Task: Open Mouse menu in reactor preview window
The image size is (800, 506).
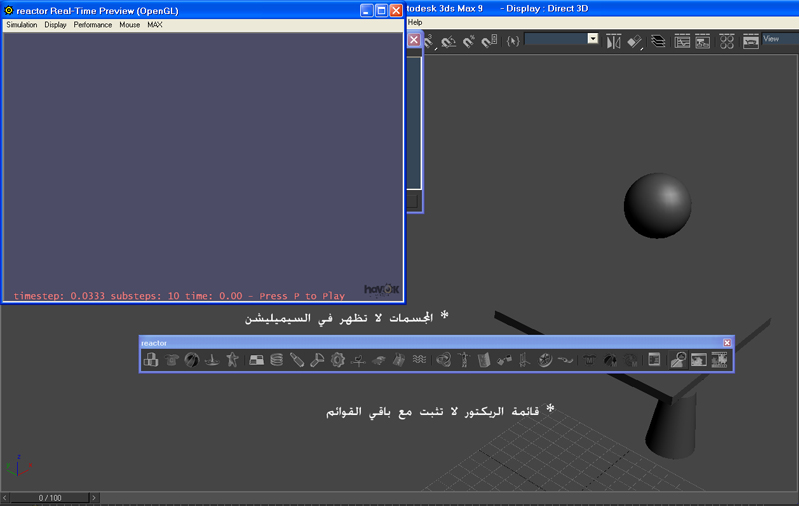Action: click(130, 24)
